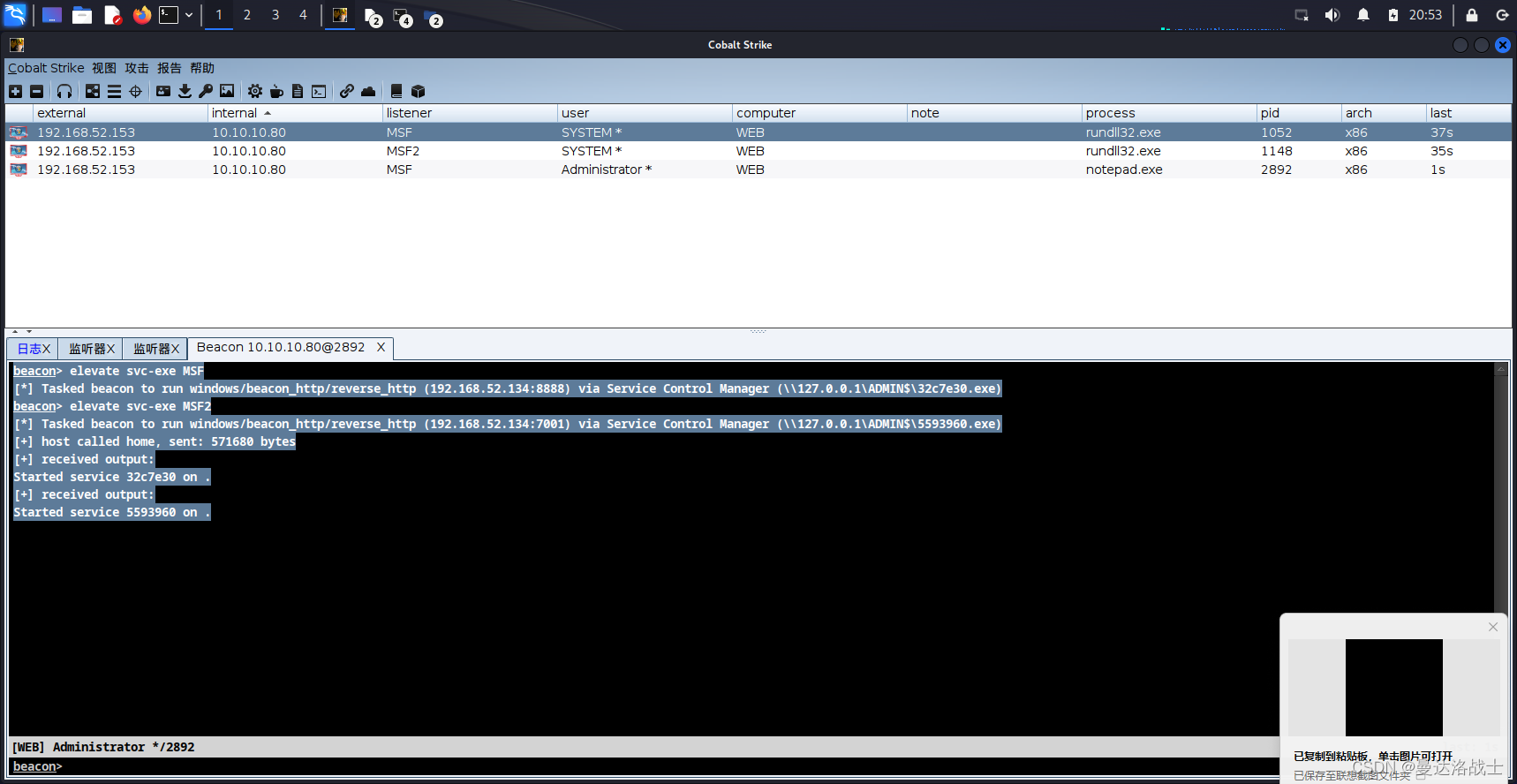Open Help with the book icon
Viewport: 1517px width, 784px height.
tap(396, 91)
